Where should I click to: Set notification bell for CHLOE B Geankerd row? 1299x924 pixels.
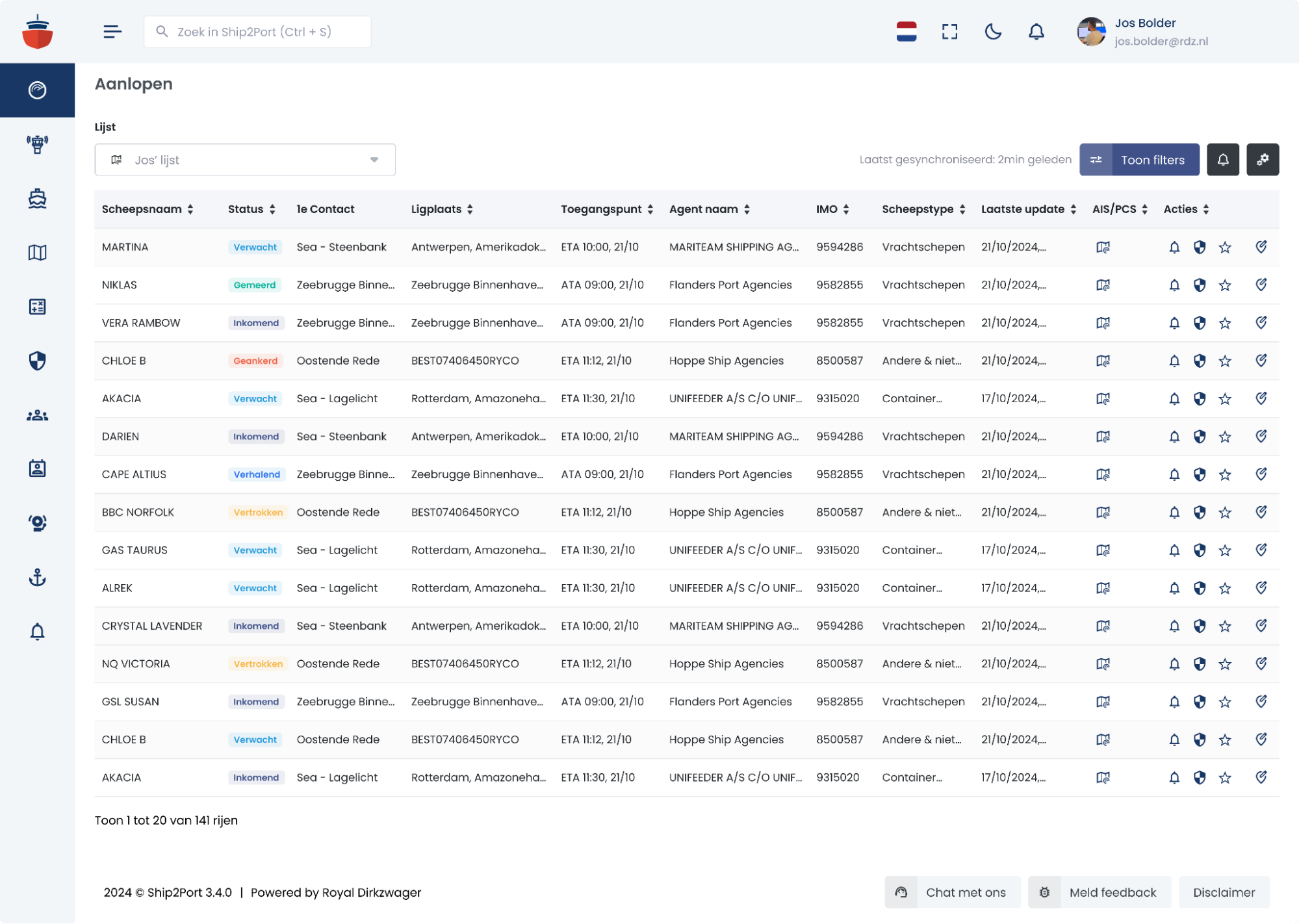[x=1174, y=361]
